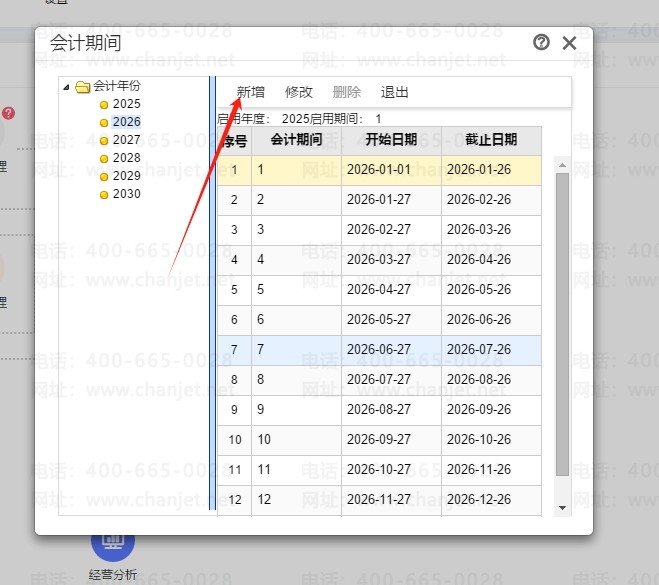Select end date 2026-04-26 cell

click(491, 260)
